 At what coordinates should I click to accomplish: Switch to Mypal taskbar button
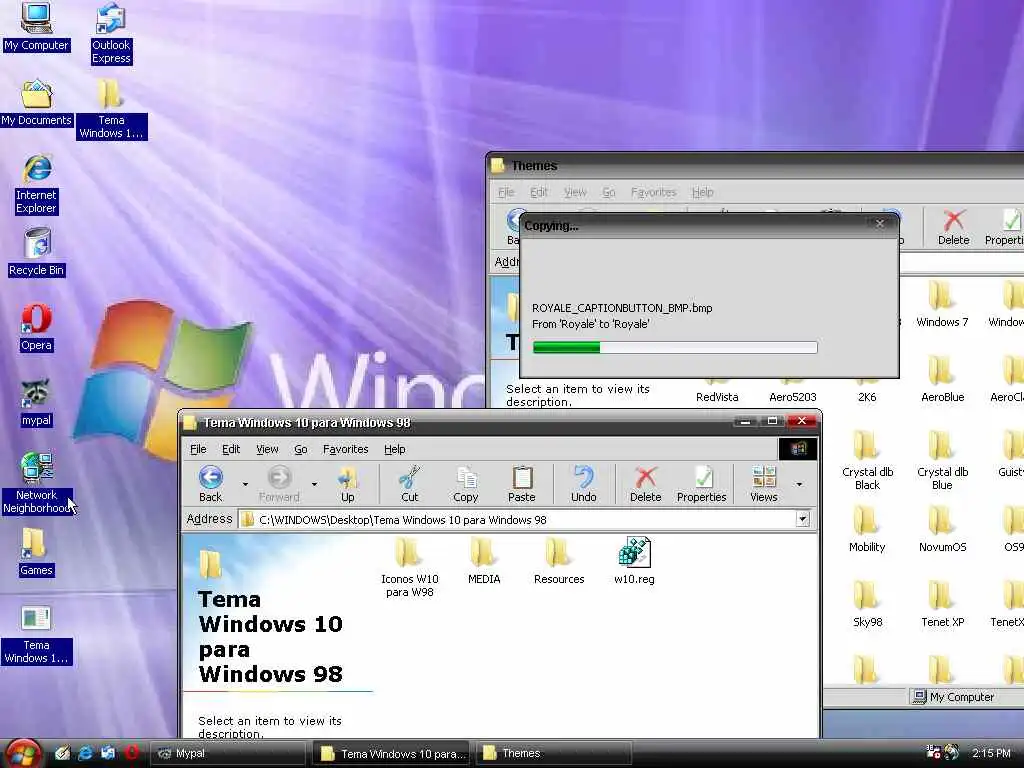coord(228,754)
